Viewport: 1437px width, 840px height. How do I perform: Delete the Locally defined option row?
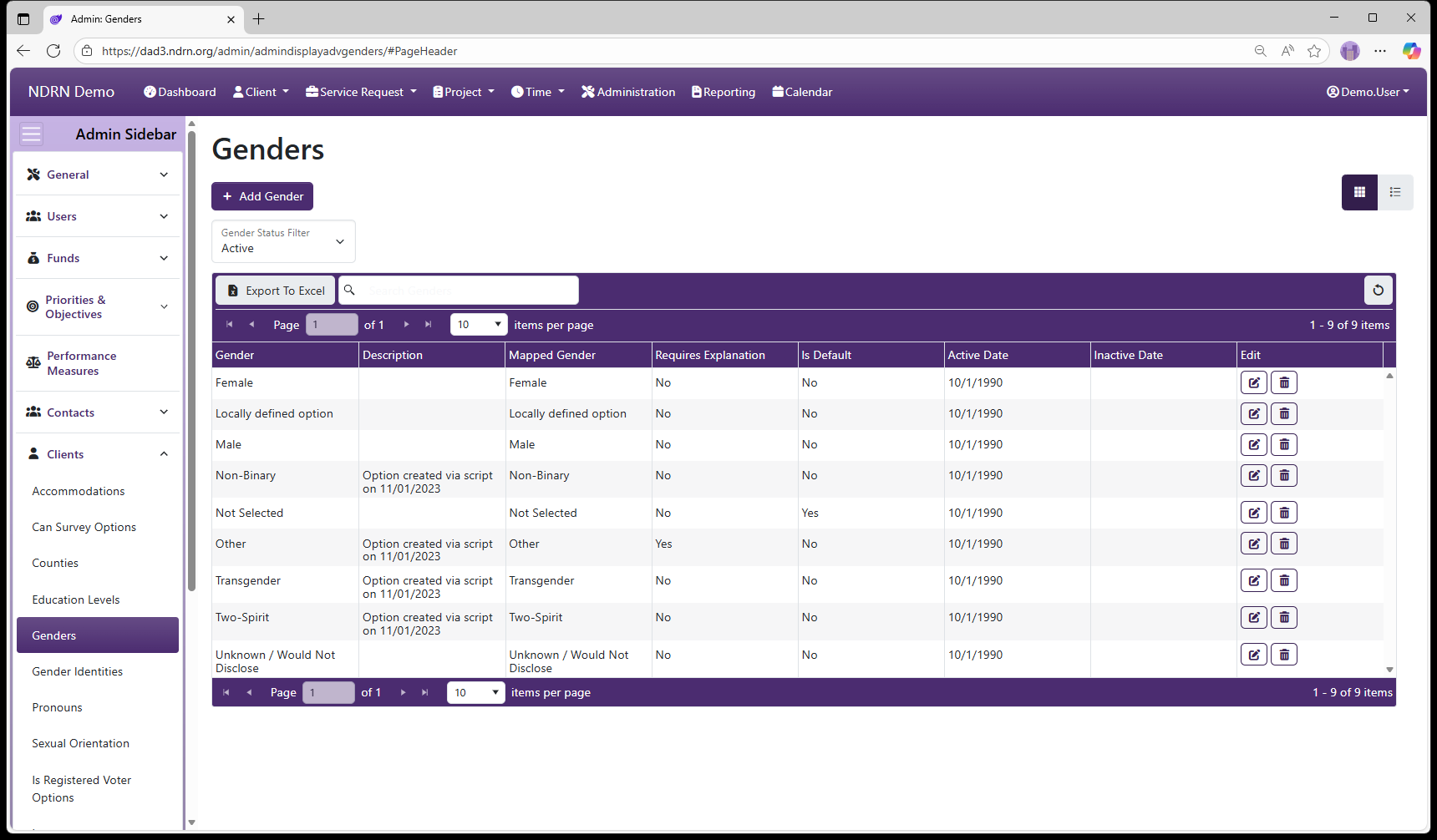(1284, 413)
